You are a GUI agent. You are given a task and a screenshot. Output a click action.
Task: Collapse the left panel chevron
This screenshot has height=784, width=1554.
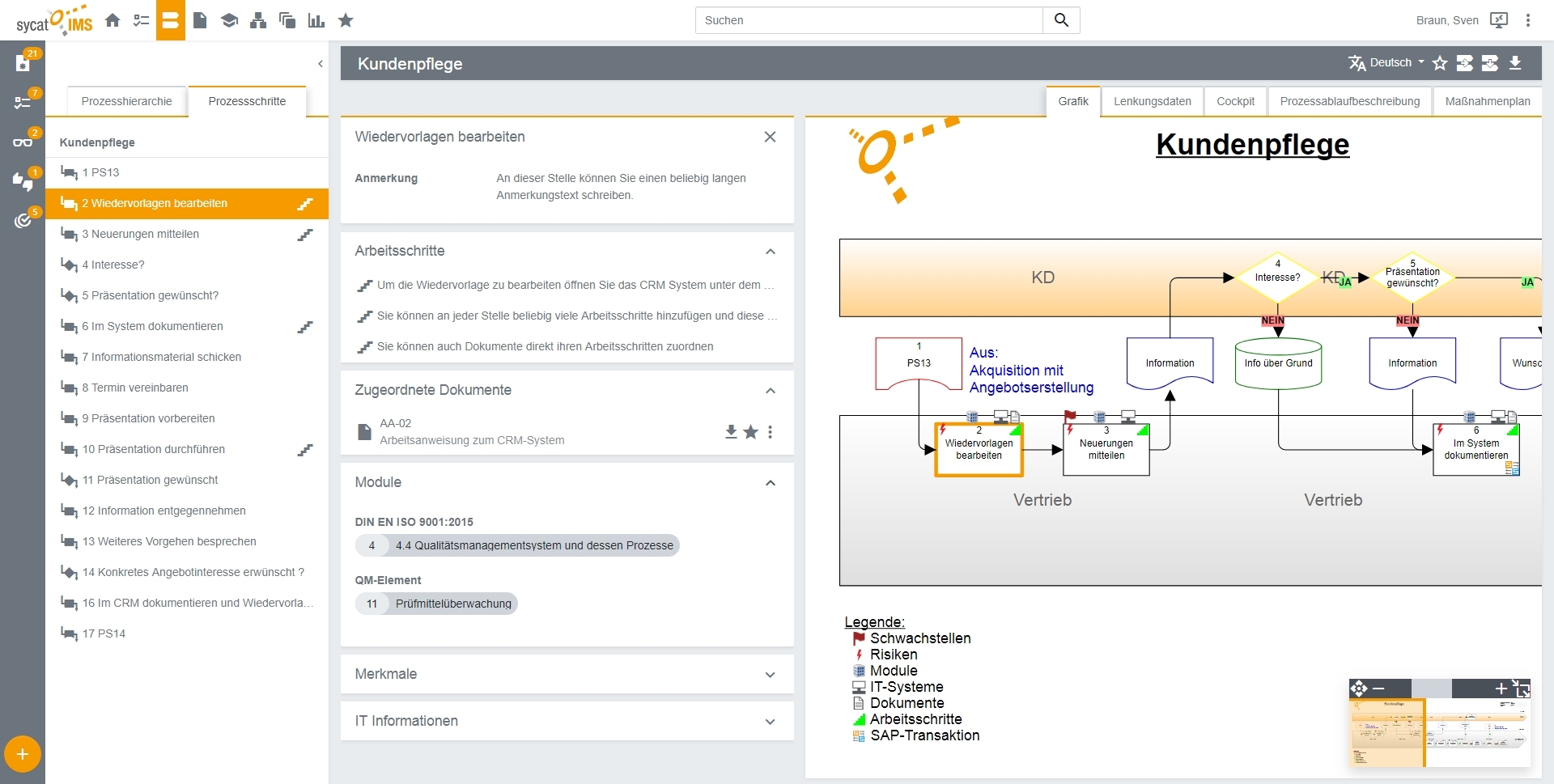[x=321, y=64]
